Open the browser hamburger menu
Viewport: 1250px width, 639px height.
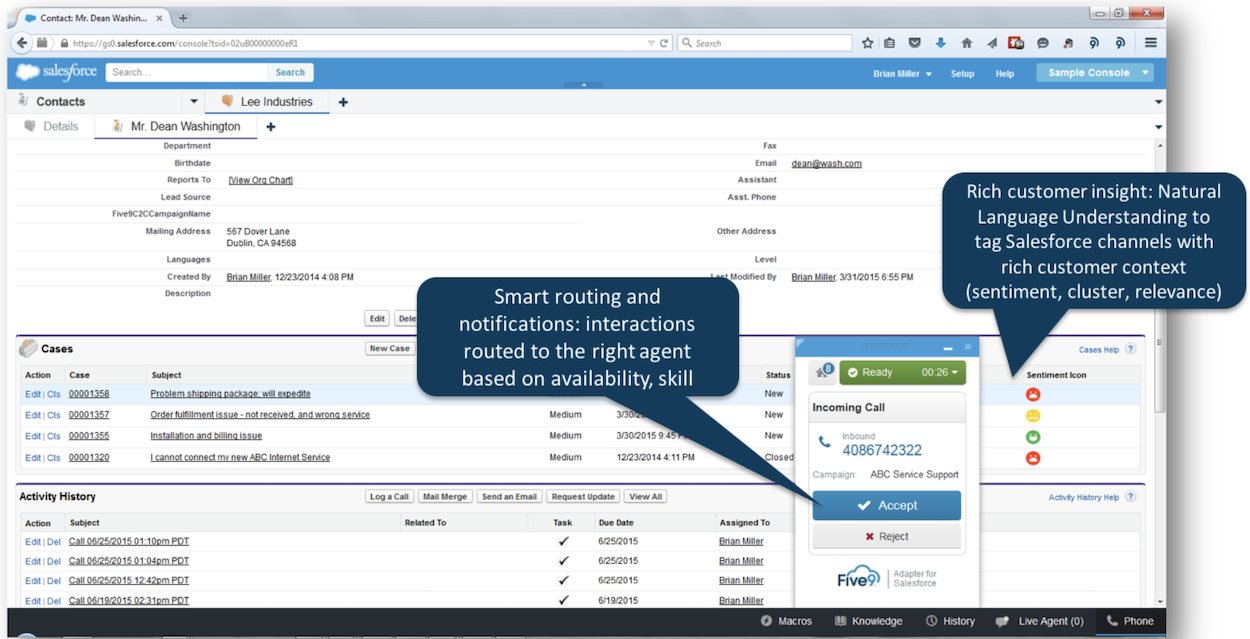click(x=1151, y=43)
